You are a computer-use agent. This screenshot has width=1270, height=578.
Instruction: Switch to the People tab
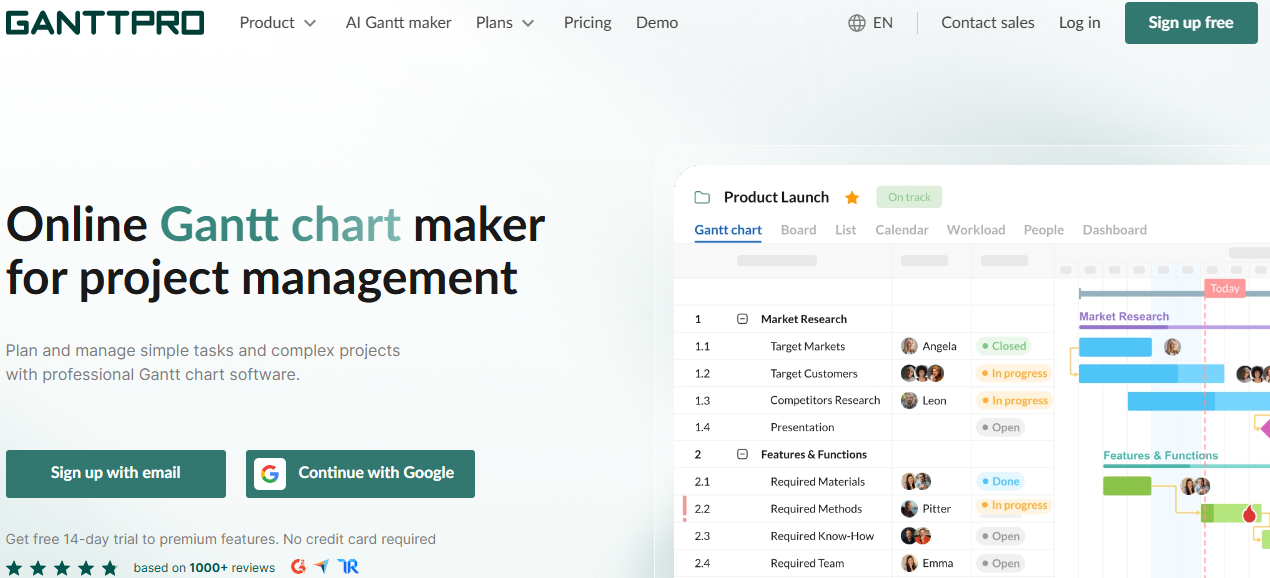pos(1044,230)
